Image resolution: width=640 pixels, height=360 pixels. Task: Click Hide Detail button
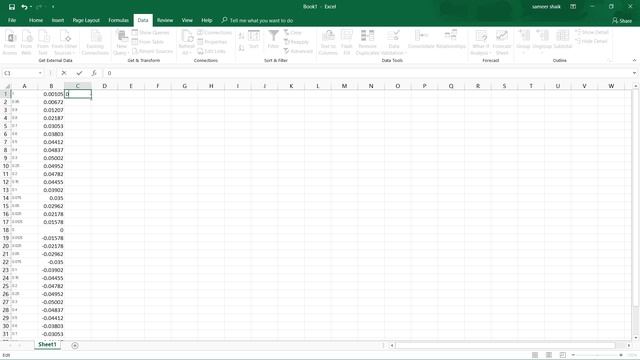click(x=591, y=41)
